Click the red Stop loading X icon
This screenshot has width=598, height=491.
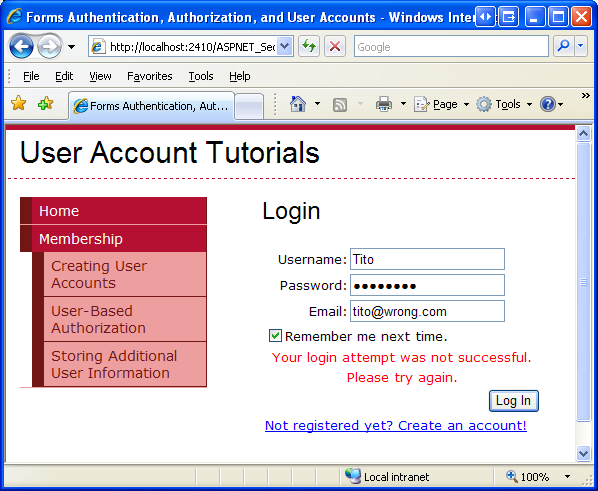[x=335, y=47]
